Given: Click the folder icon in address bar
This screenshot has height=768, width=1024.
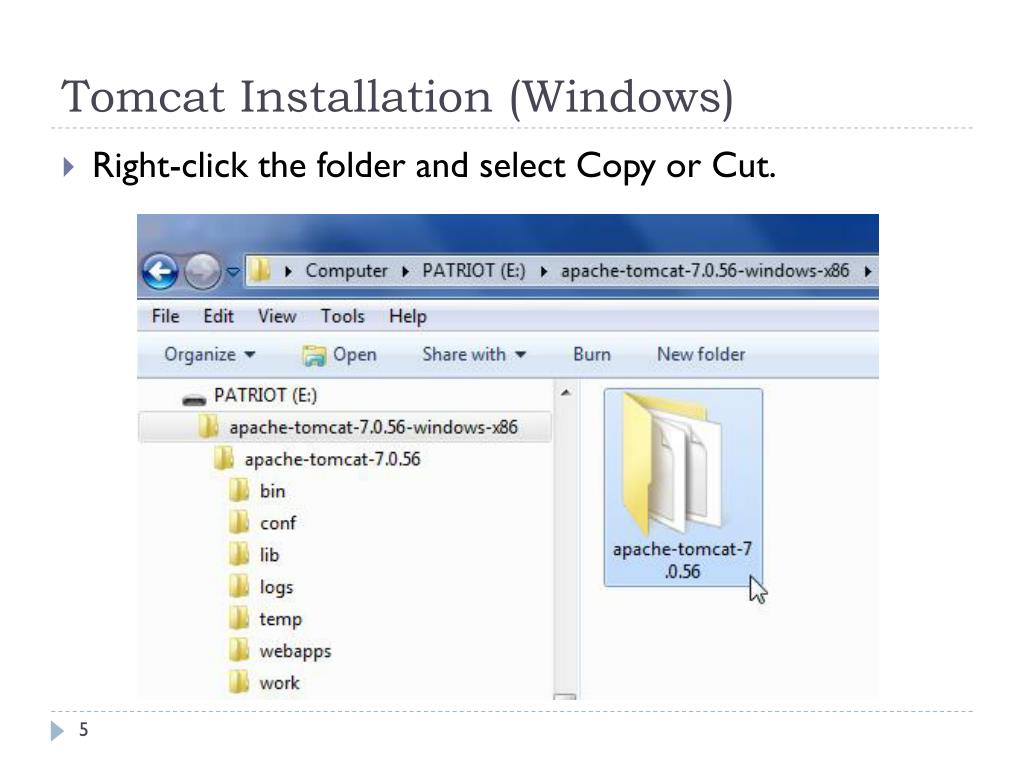Looking at the screenshot, I should pyautogui.click(x=260, y=270).
